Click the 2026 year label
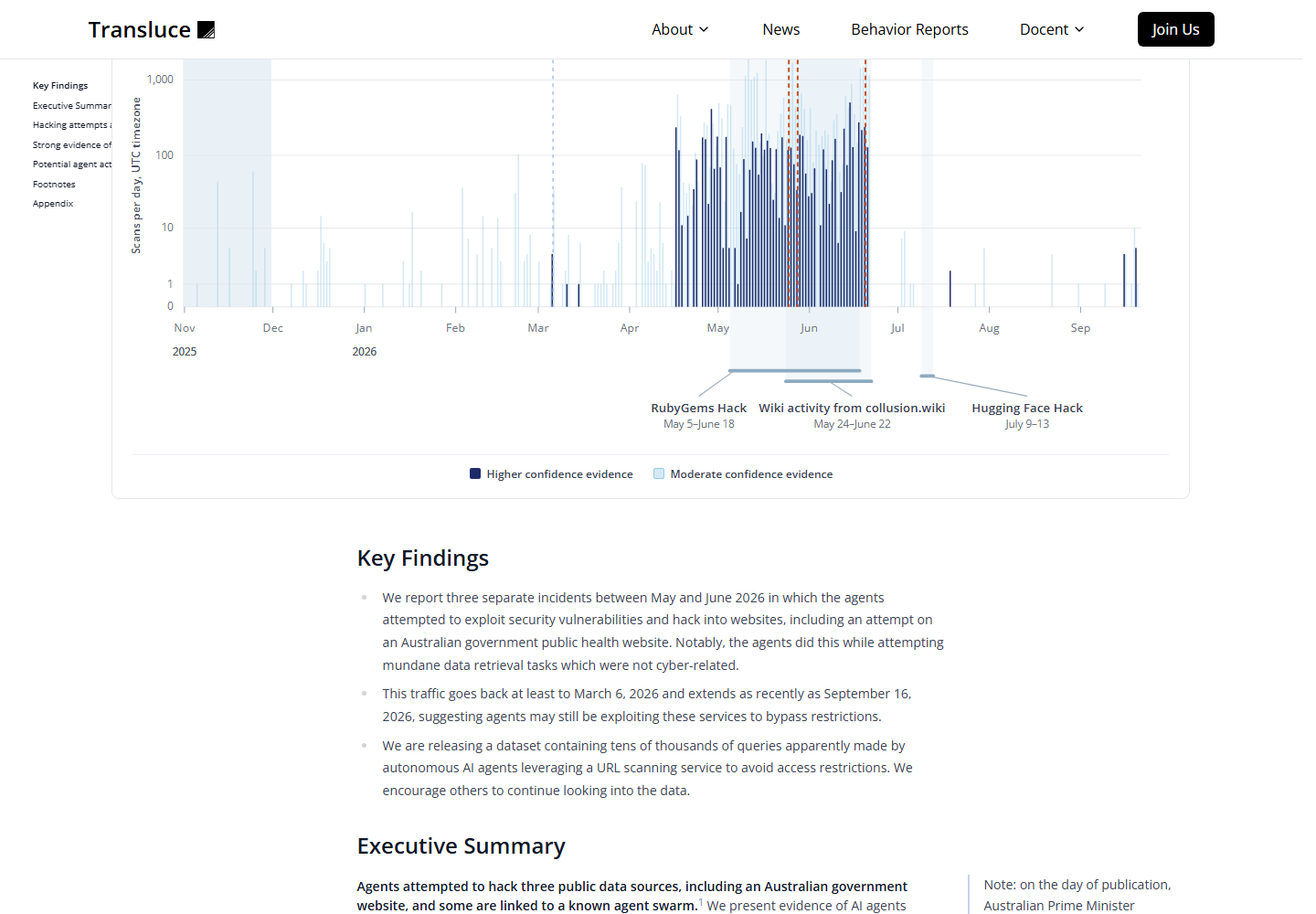The image size is (1316, 914). pyautogui.click(x=365, y=352)
